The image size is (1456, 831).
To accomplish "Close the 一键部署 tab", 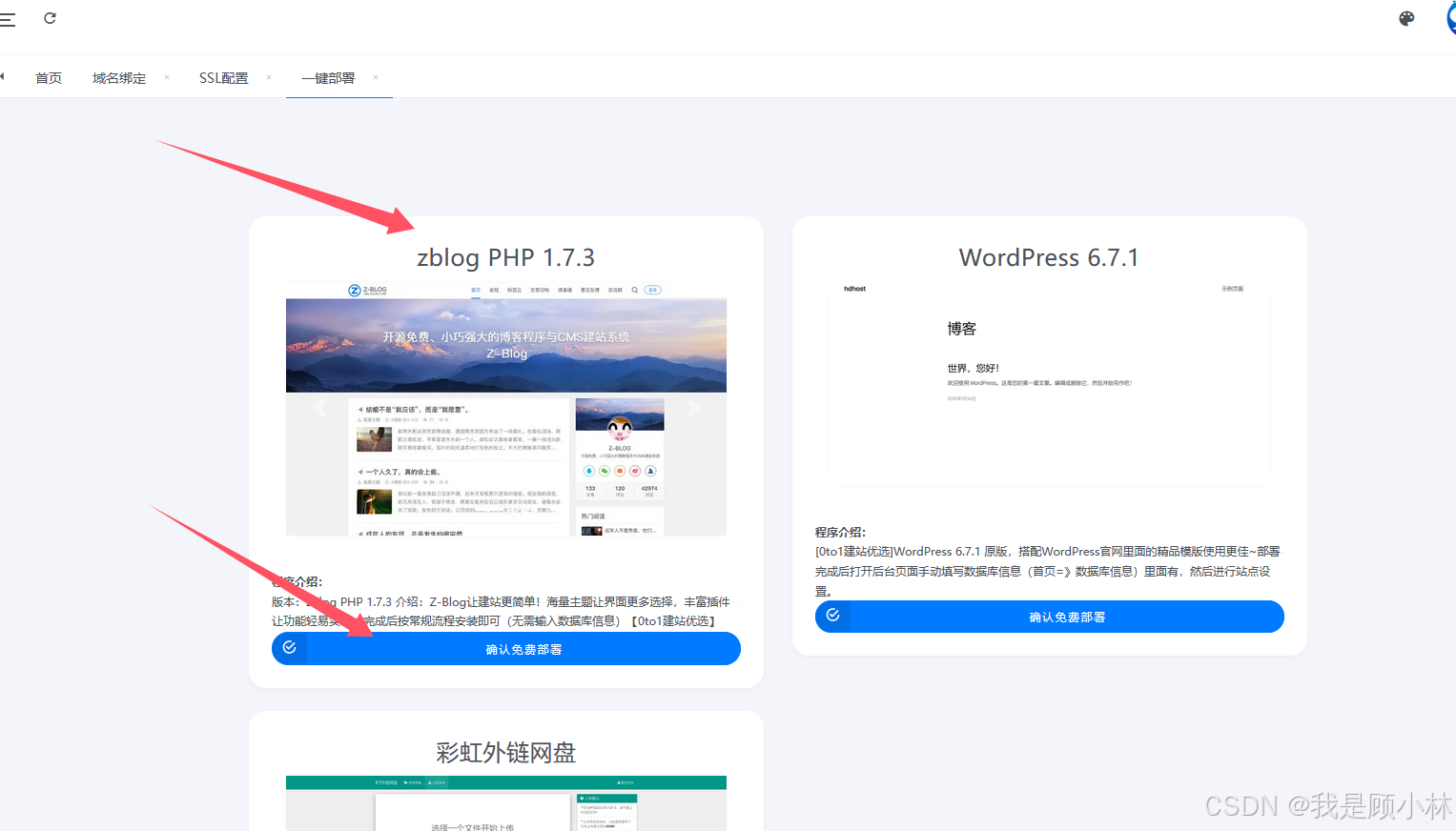I will (376, 77).
